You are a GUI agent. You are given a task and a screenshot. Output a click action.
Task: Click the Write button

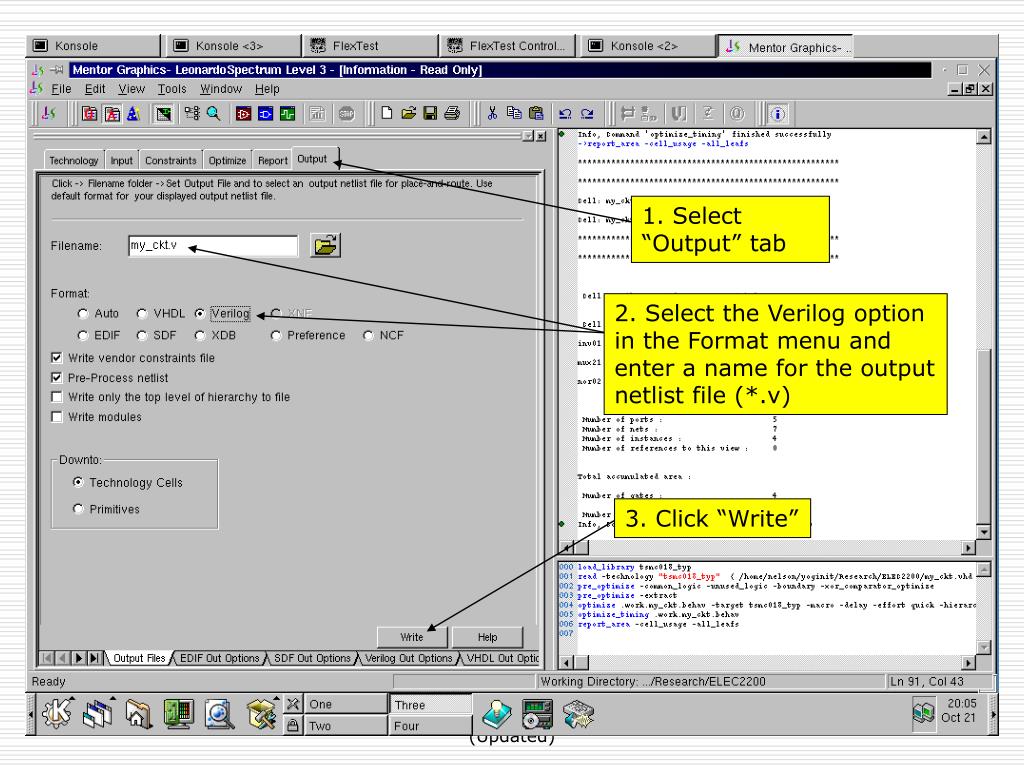(411, 637)
